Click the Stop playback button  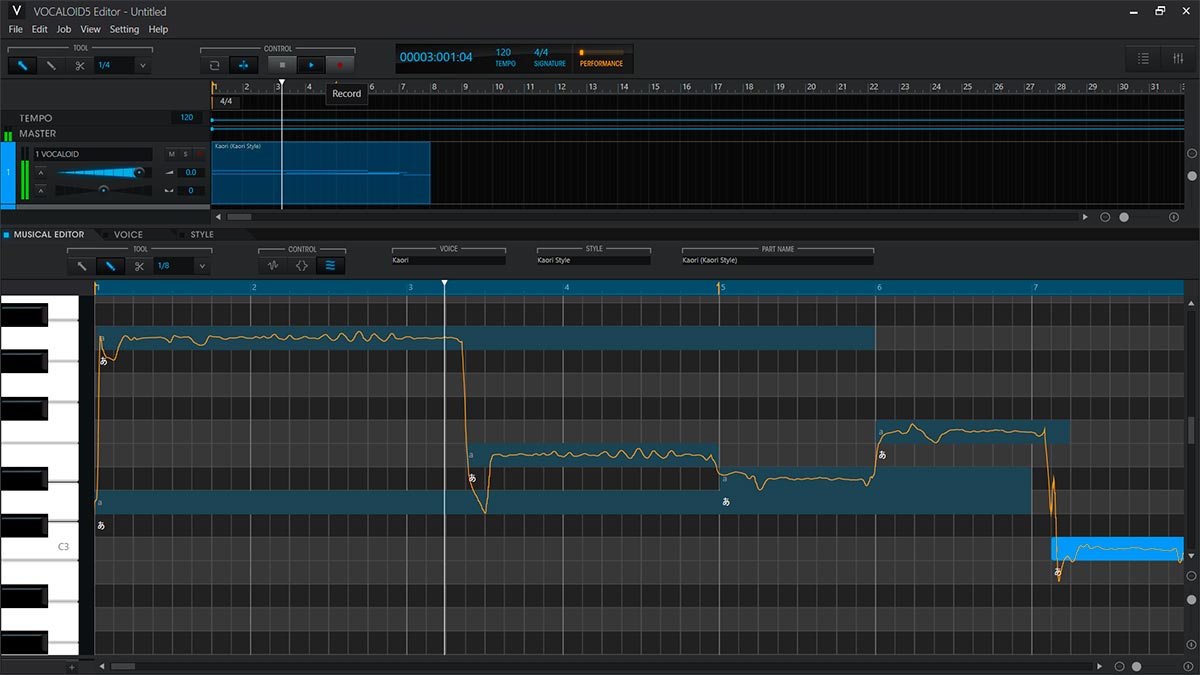tap(282, 65)
